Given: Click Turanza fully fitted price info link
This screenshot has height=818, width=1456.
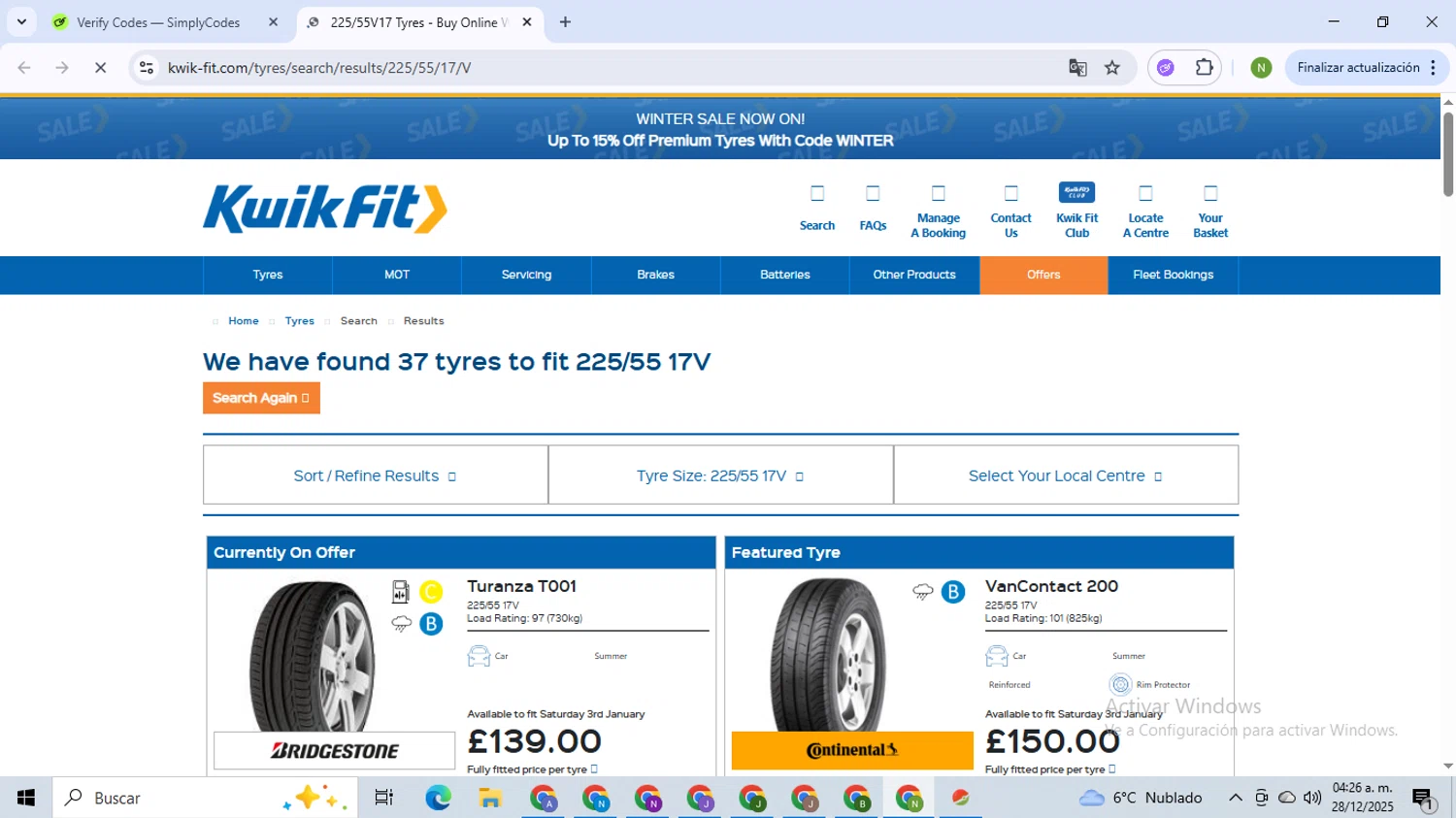Looking at the screenshot, I should [532, 769].
